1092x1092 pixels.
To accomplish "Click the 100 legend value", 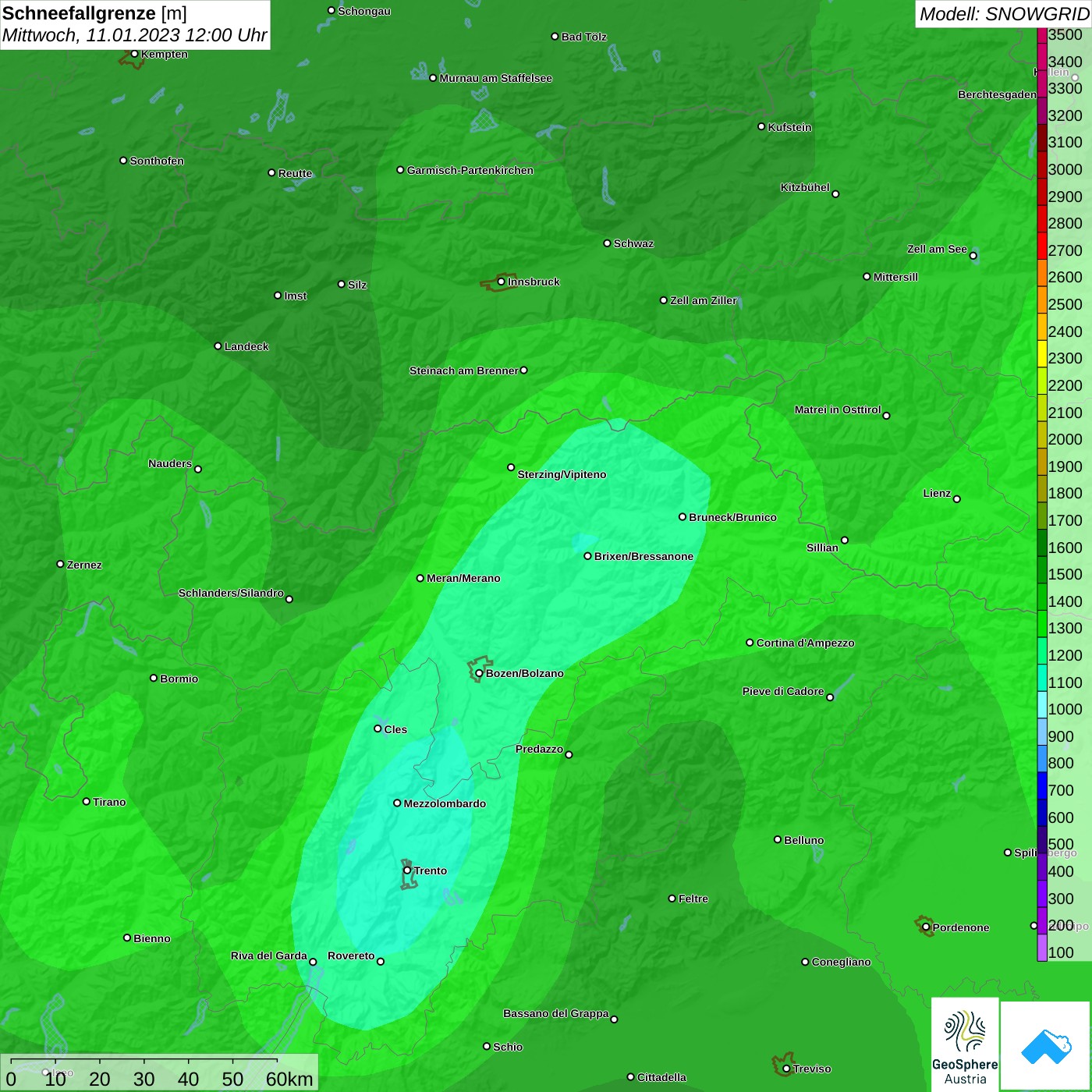I will pyautogui.click(x=1061, y=952).
